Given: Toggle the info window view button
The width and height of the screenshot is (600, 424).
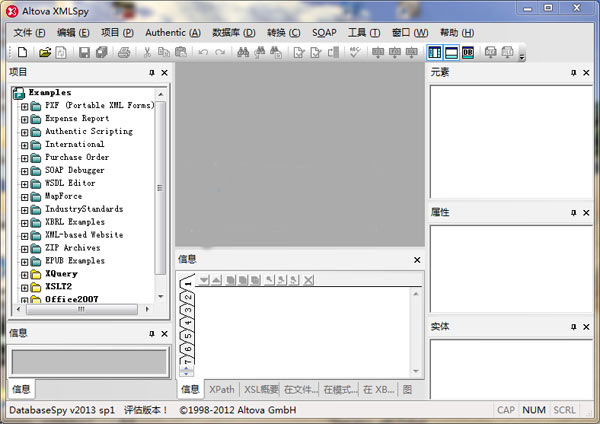Looking at the screenshot, I should click(x=451, y=52).
